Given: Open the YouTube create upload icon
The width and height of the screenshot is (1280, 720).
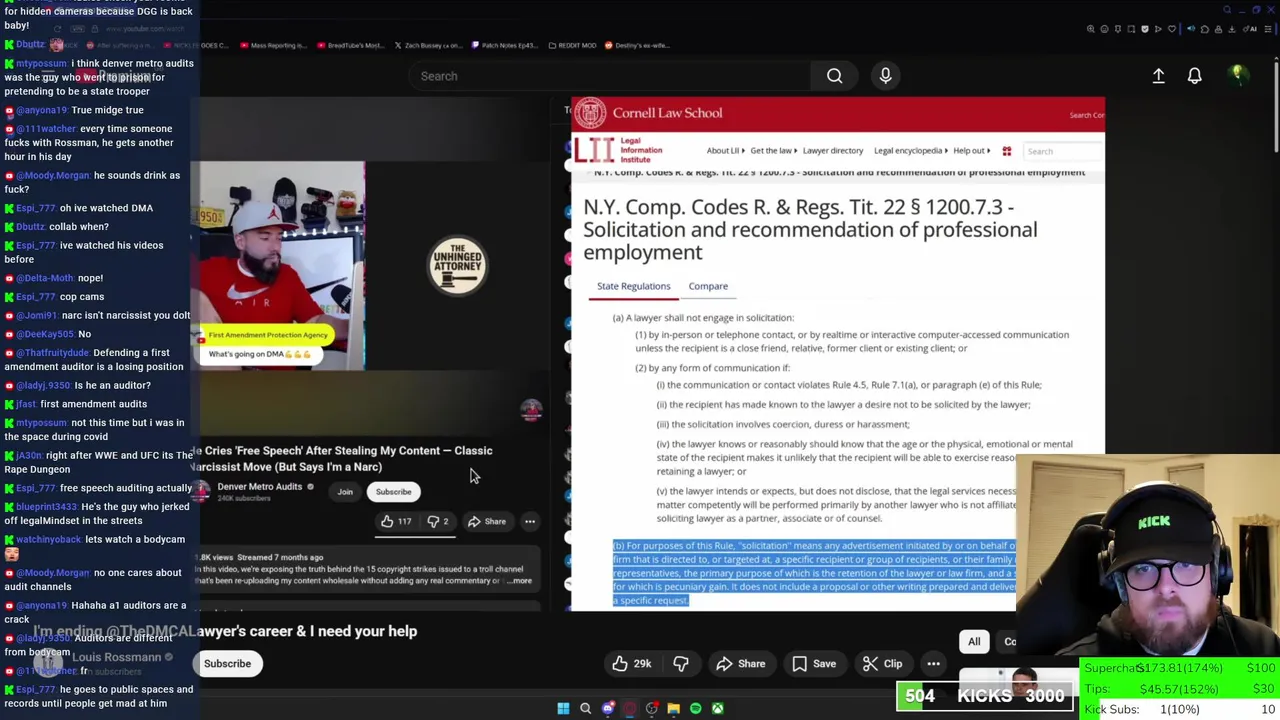Looking at the screenshot, I should 1158,76.
